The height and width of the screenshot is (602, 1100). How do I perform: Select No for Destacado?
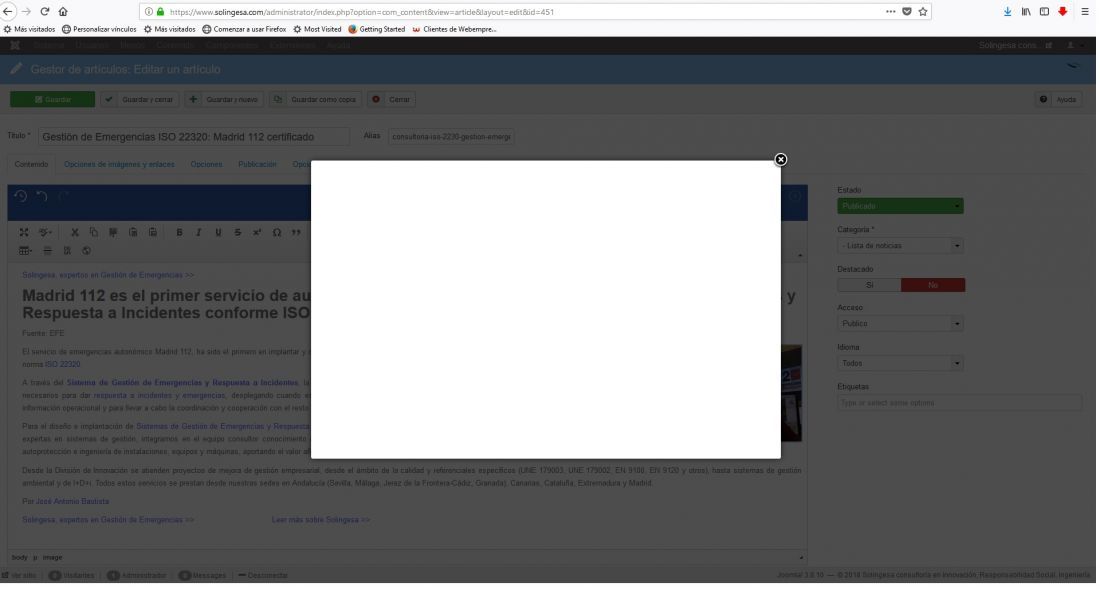pyautogui.click(x=933, y=285)
